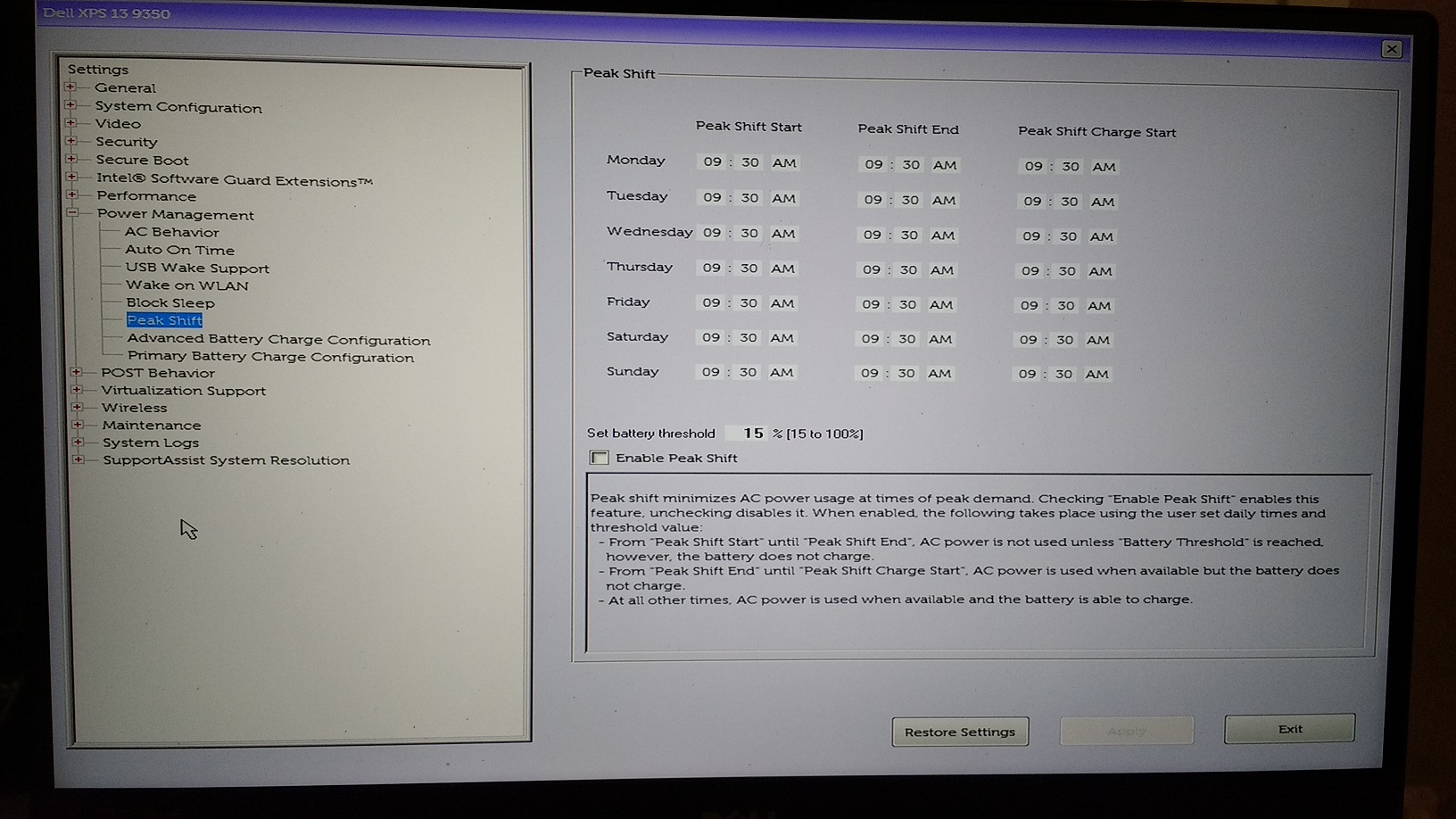The height and width of the screenshot is (819, 1456).
Task: Set Saturday Peak Shift End hour
Action: 870,339
